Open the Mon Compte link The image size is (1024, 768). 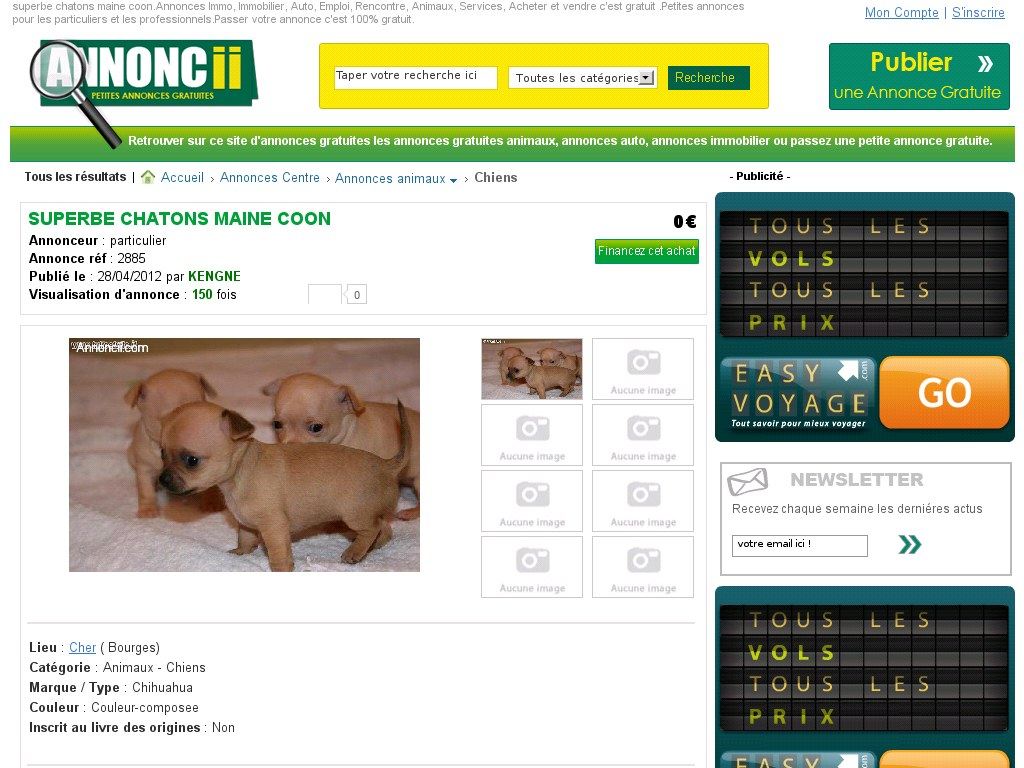click(901, 12)
